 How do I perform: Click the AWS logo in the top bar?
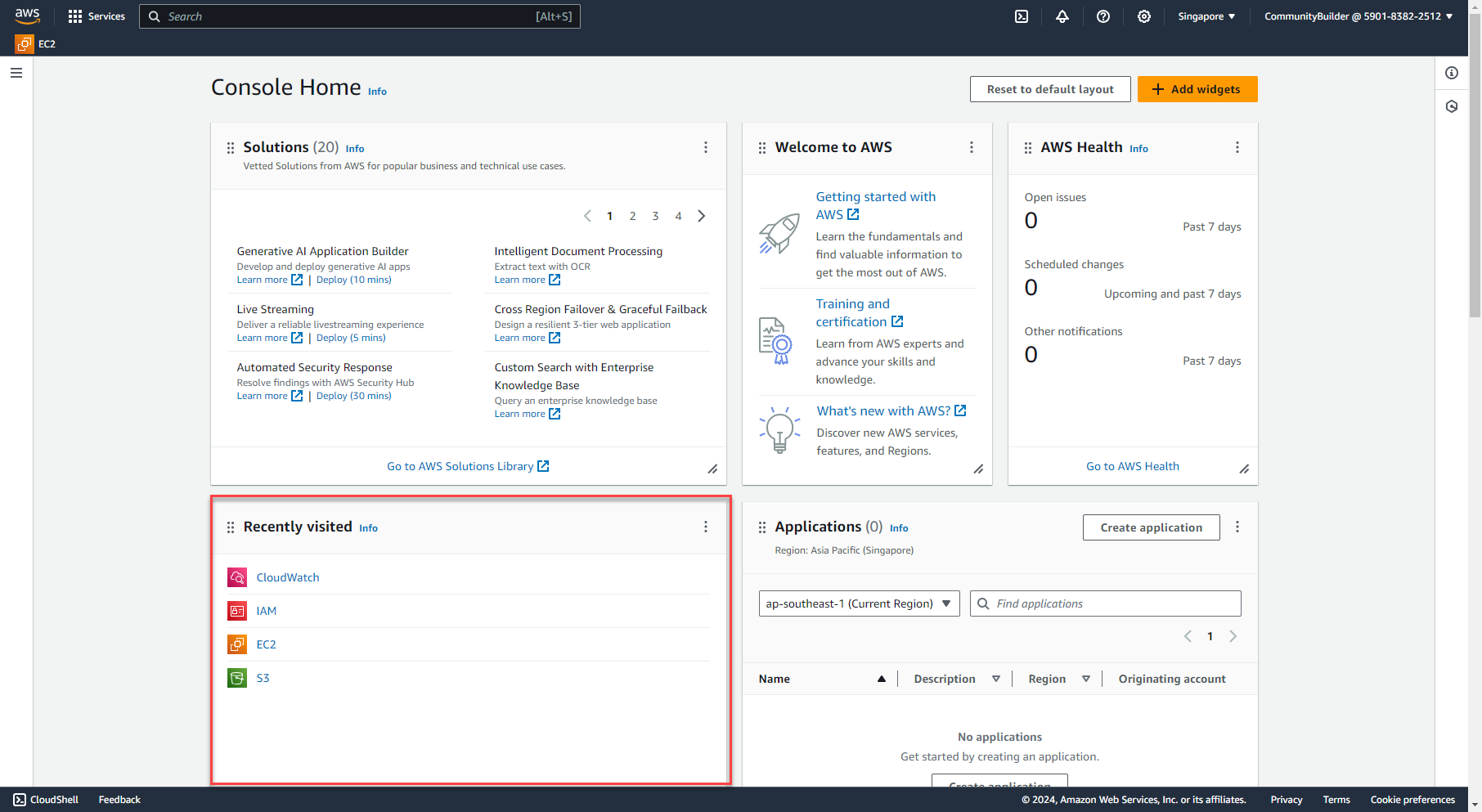click(x=27, y=16)
